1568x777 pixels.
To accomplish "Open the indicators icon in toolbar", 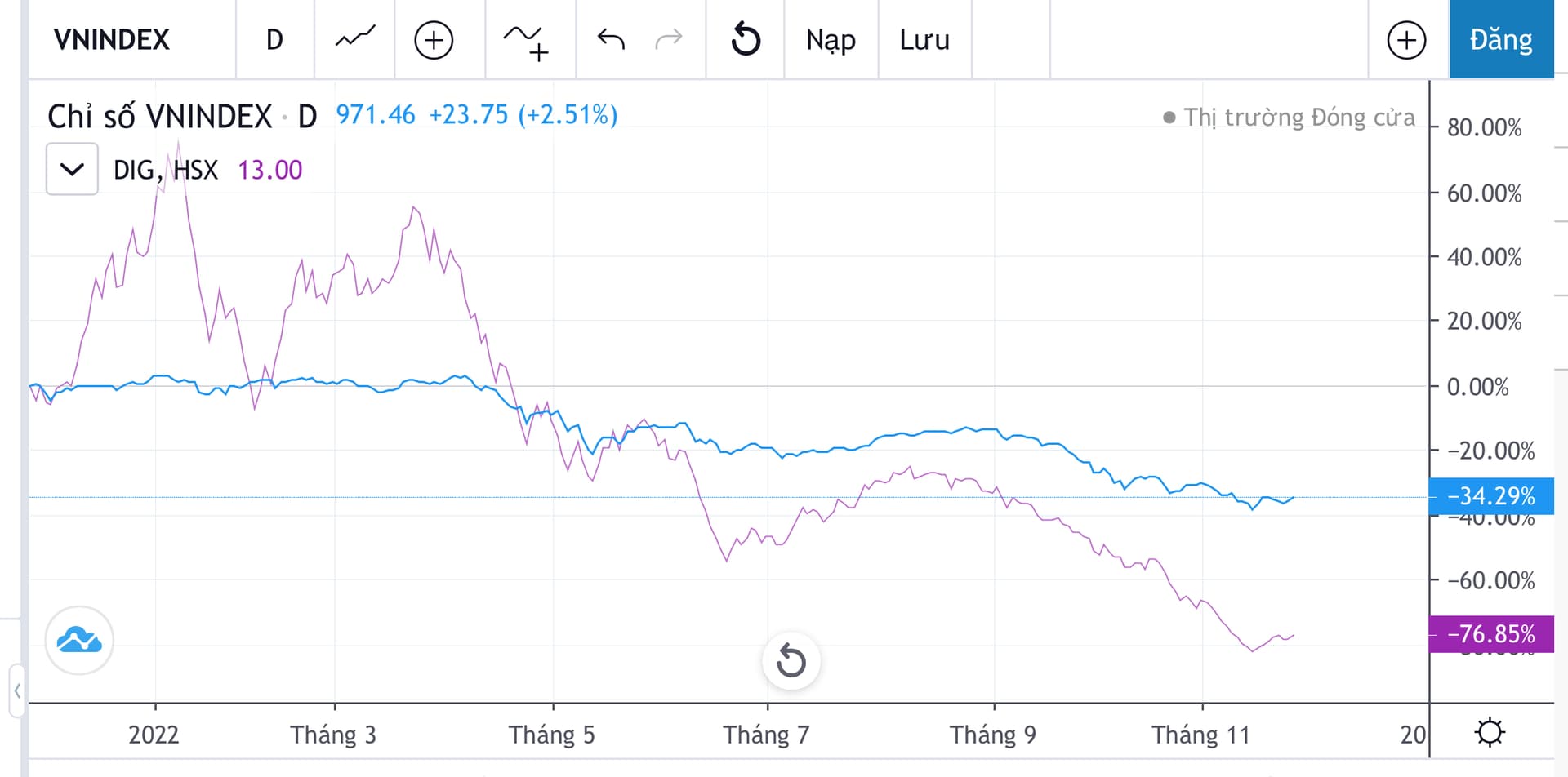I will pos(527,42).
